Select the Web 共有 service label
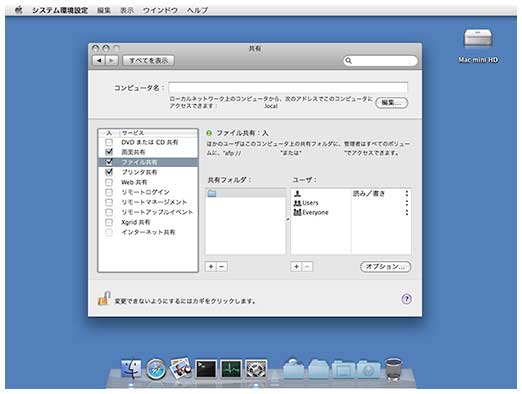Viewport: 522px width, 394px height. 134,182
